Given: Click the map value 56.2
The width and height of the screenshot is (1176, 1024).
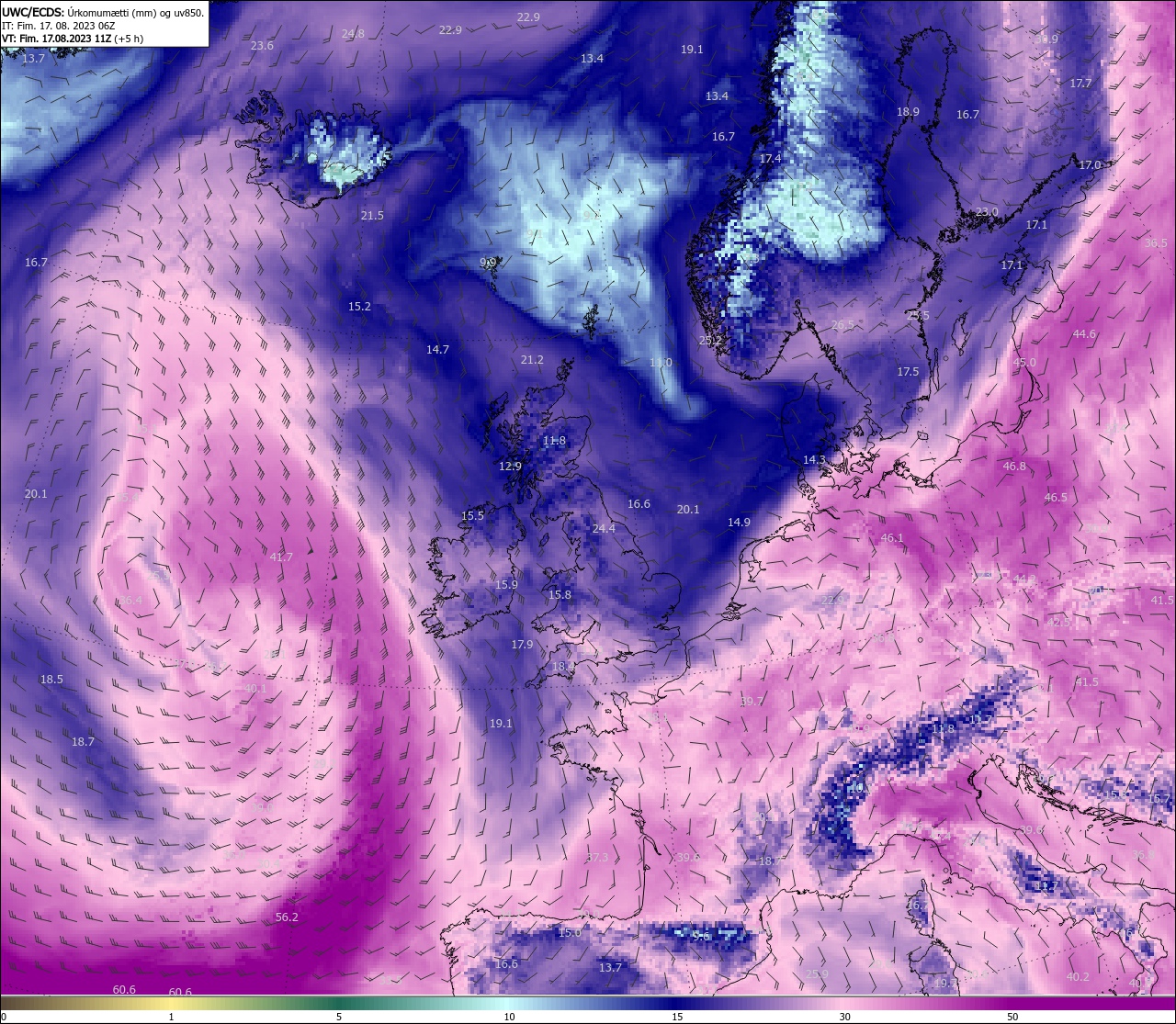Looking at the screenshot, I should point(287,917).
